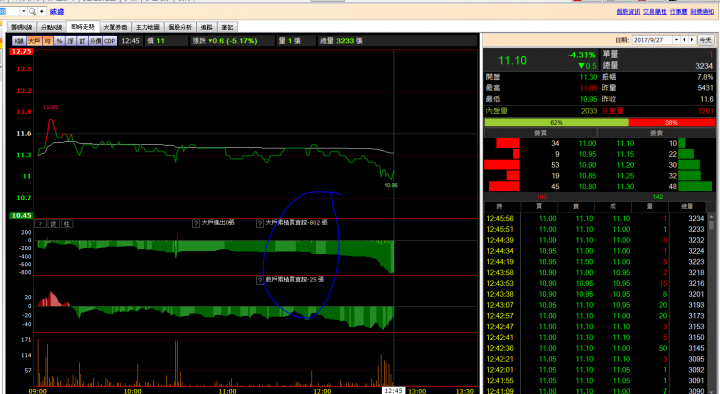The height and width of the screenshot is (394, 720).
Task: Click help icon beside 大戶累積買賣超 label
Action: [259, 224]
